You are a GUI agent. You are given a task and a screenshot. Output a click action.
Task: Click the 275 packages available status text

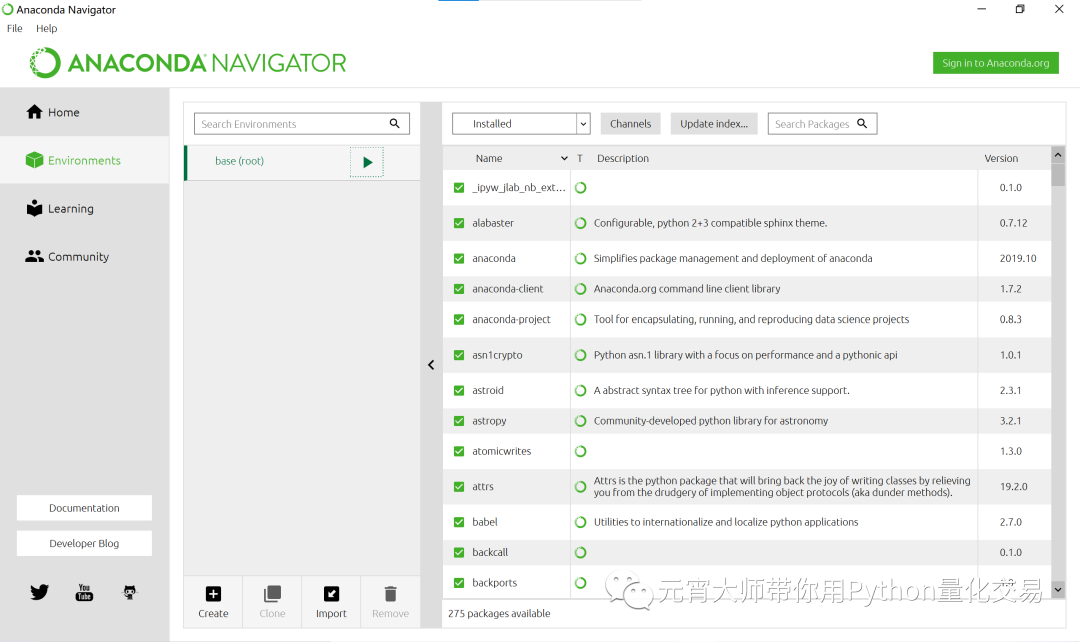click(x=499, y=613)
